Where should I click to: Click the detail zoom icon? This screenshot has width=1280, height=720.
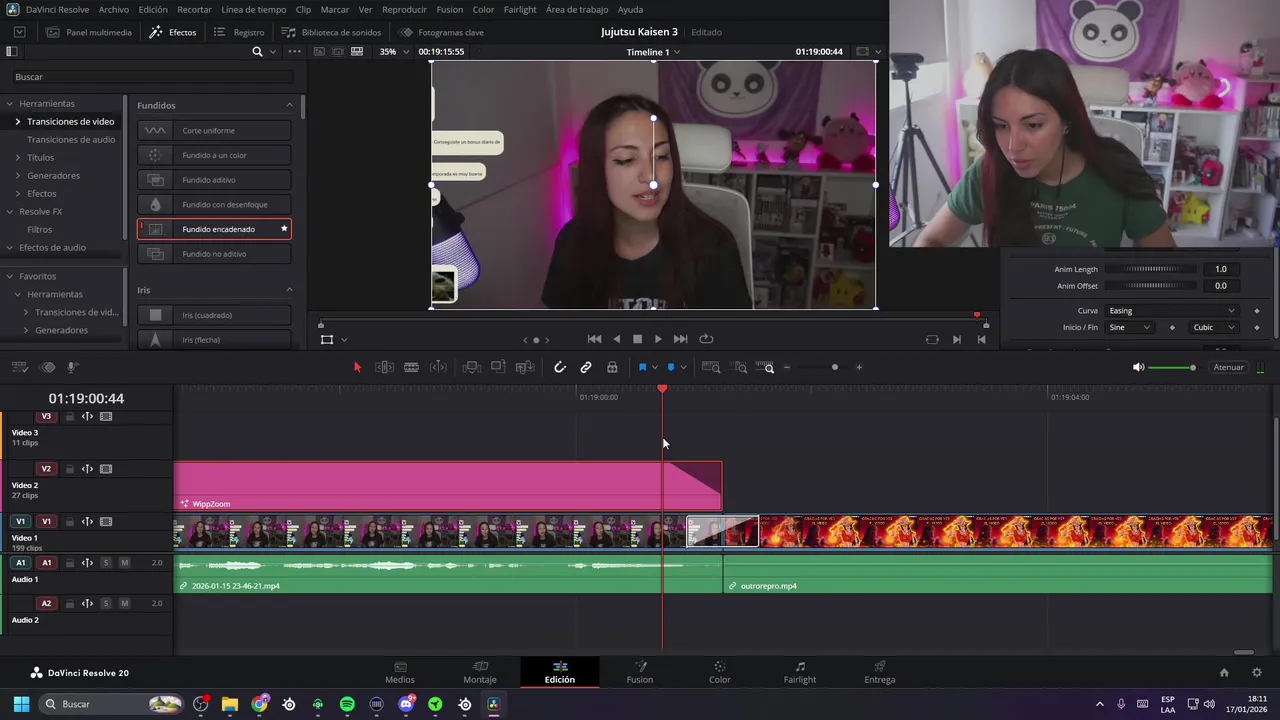tap(740, 367)
